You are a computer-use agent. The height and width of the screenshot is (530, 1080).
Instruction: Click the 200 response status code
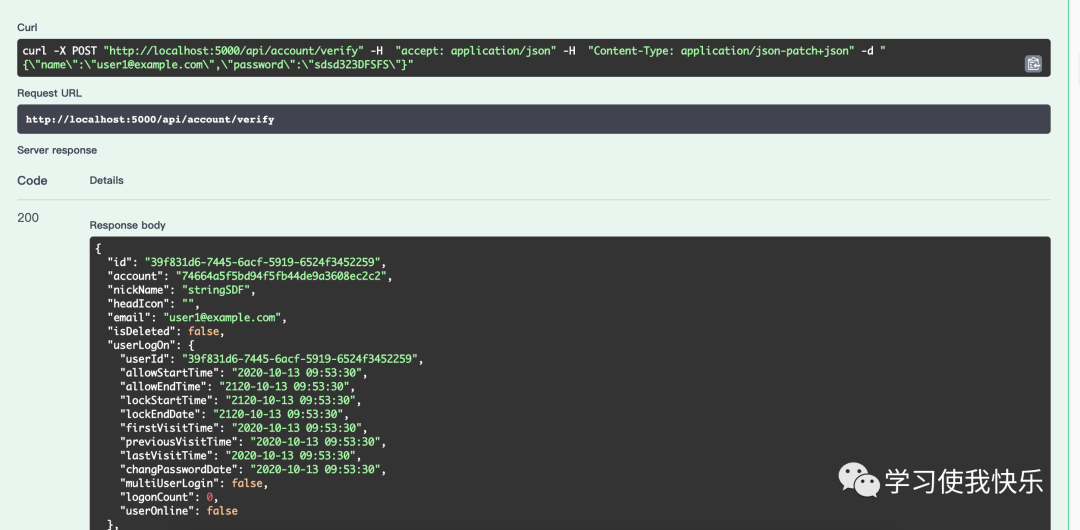pos(28,218)
